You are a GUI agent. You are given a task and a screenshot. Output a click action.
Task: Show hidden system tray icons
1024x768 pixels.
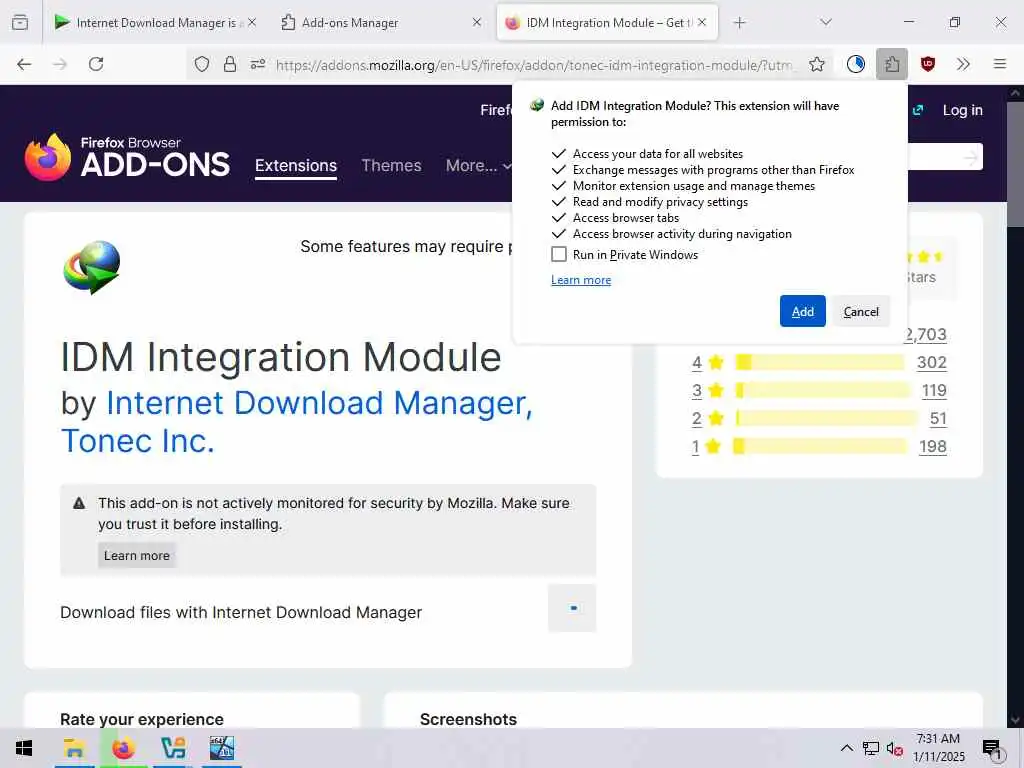tap(846, 748)
